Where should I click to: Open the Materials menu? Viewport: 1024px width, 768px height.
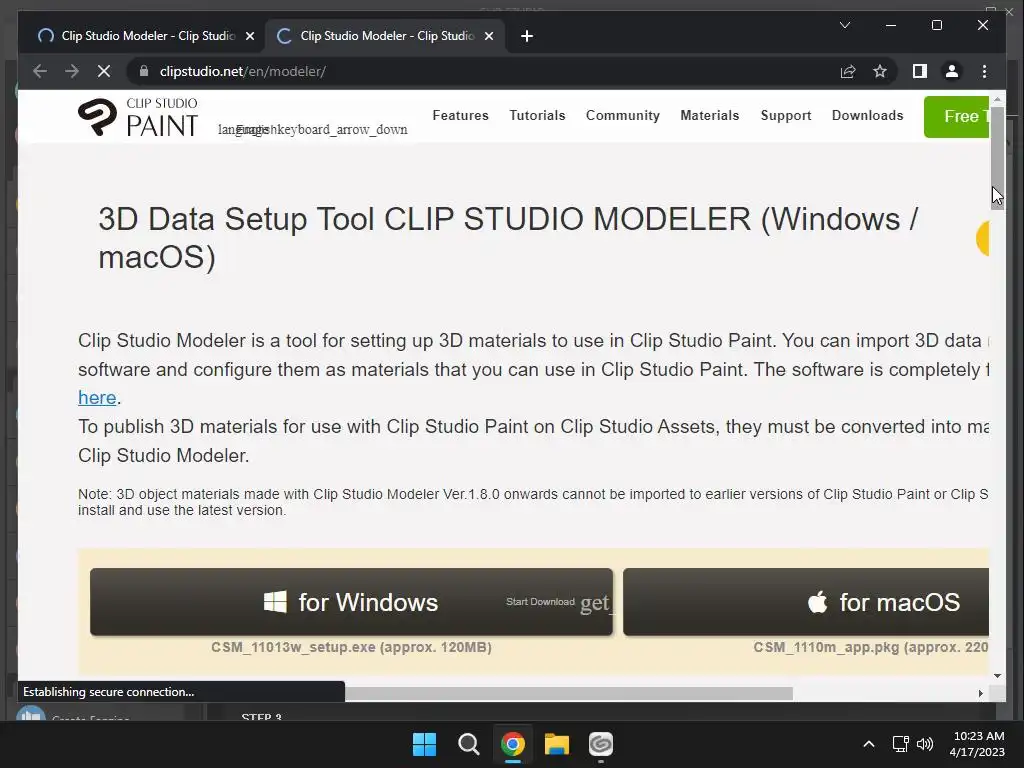(x=709, y=116)
